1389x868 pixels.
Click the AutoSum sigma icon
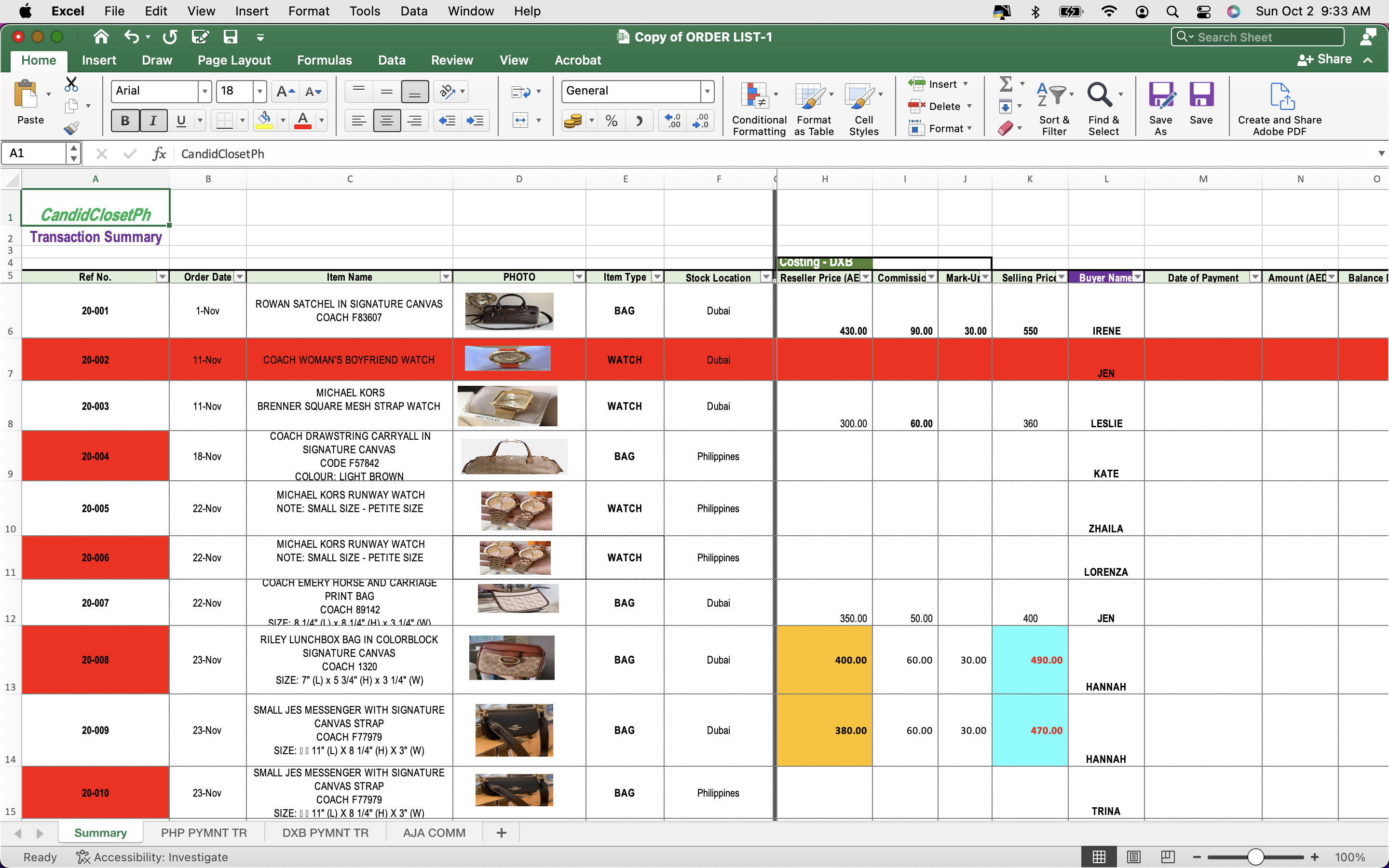(x=1006, y=84)
